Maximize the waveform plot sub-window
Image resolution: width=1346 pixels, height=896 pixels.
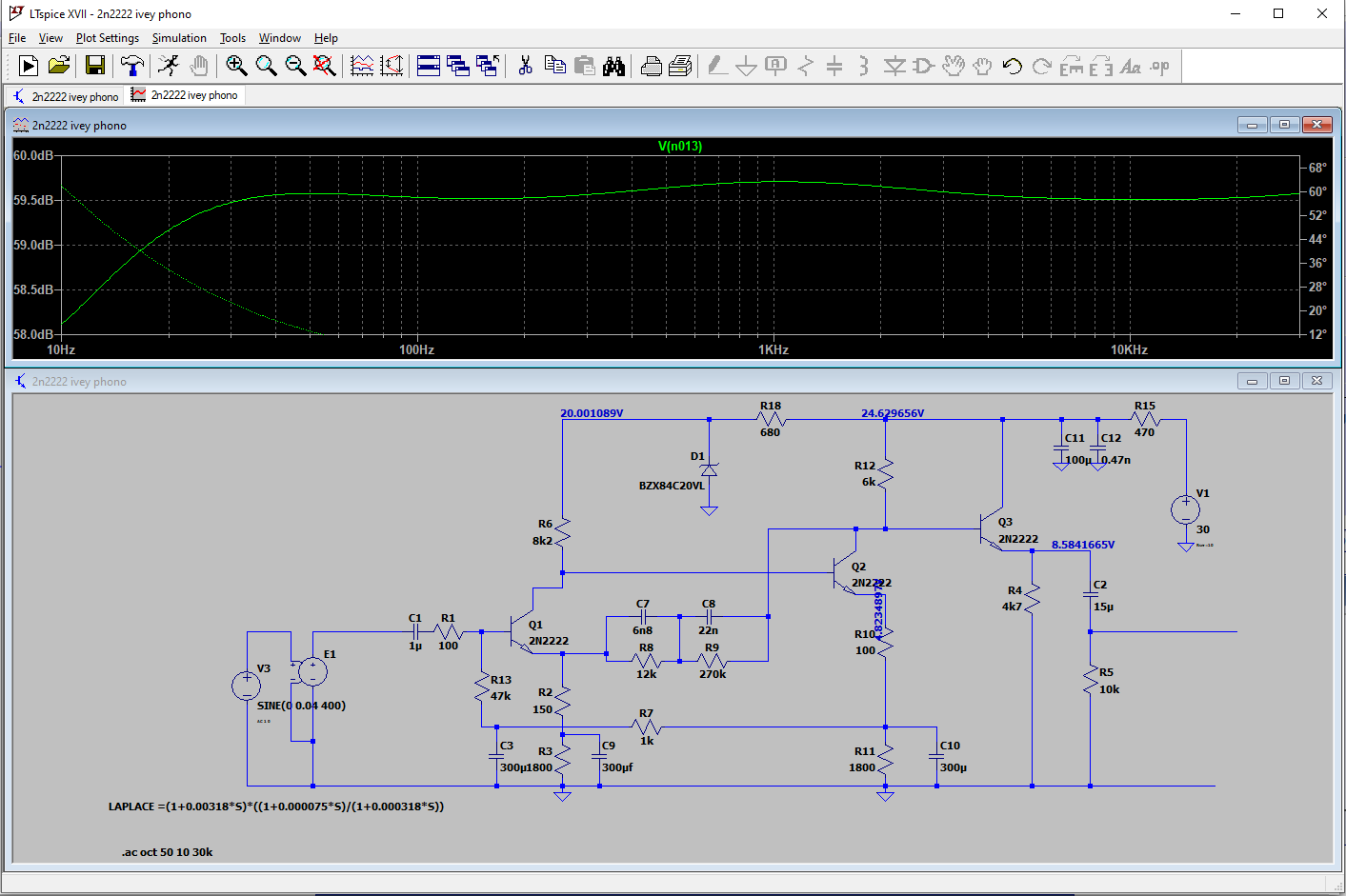[1284, 125]
